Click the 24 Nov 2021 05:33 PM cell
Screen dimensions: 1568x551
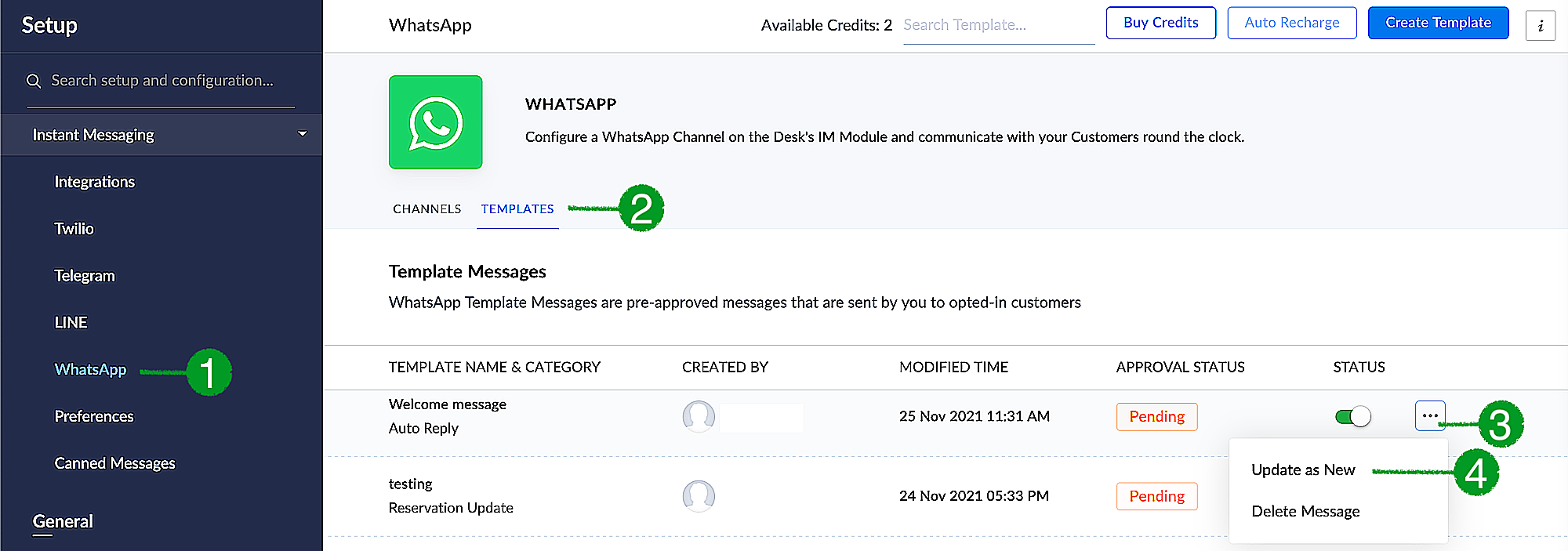974,495
